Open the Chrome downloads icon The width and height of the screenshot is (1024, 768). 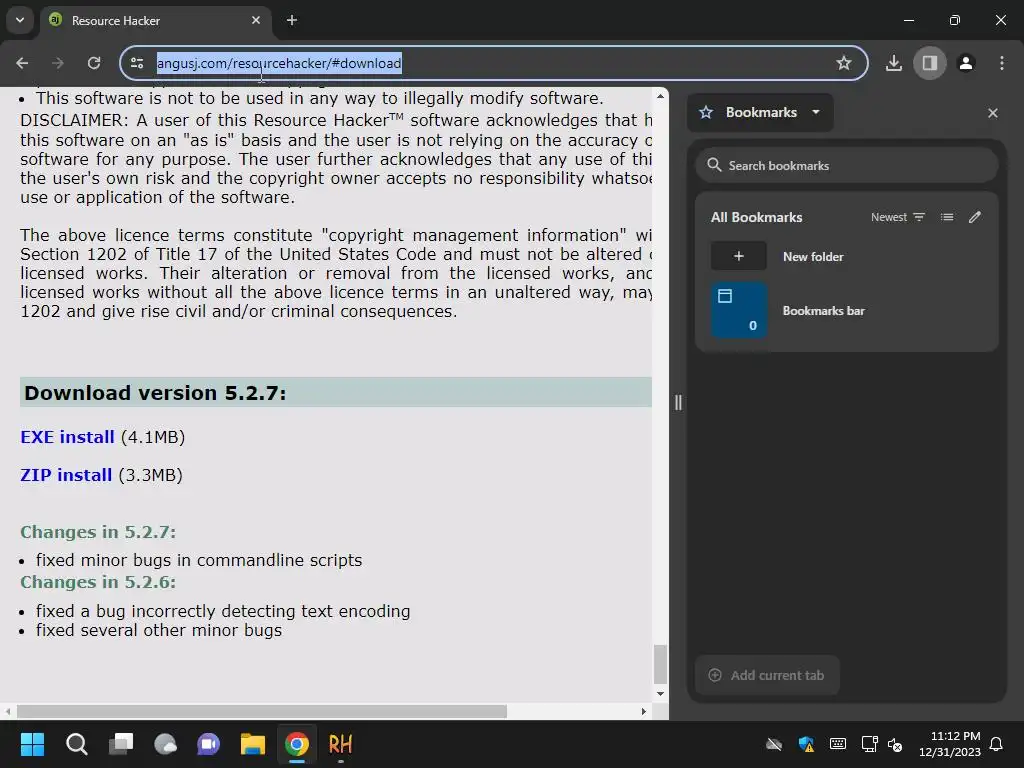click(x=894, y=63)
